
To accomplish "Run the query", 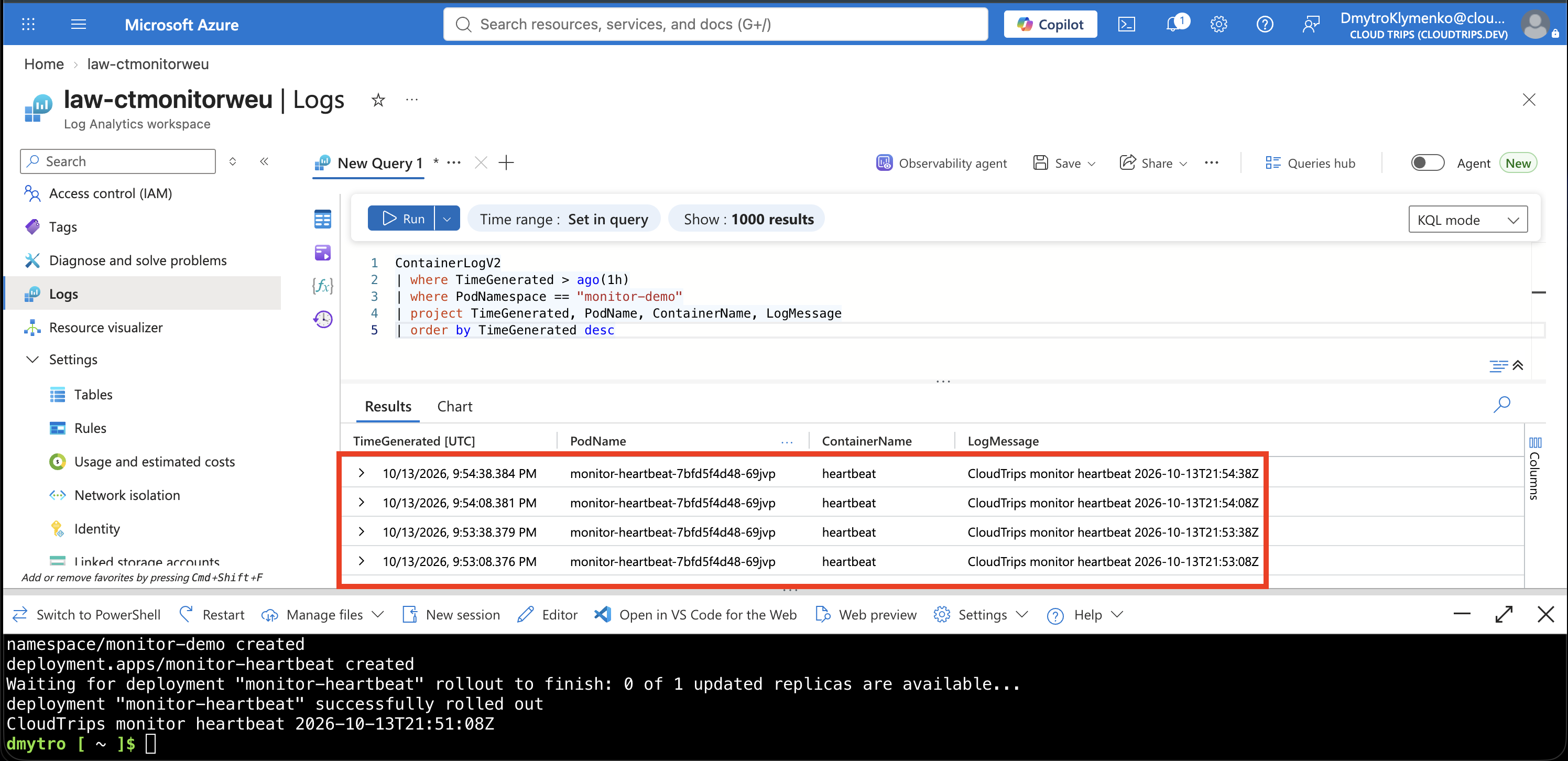I will click(402, 219).
